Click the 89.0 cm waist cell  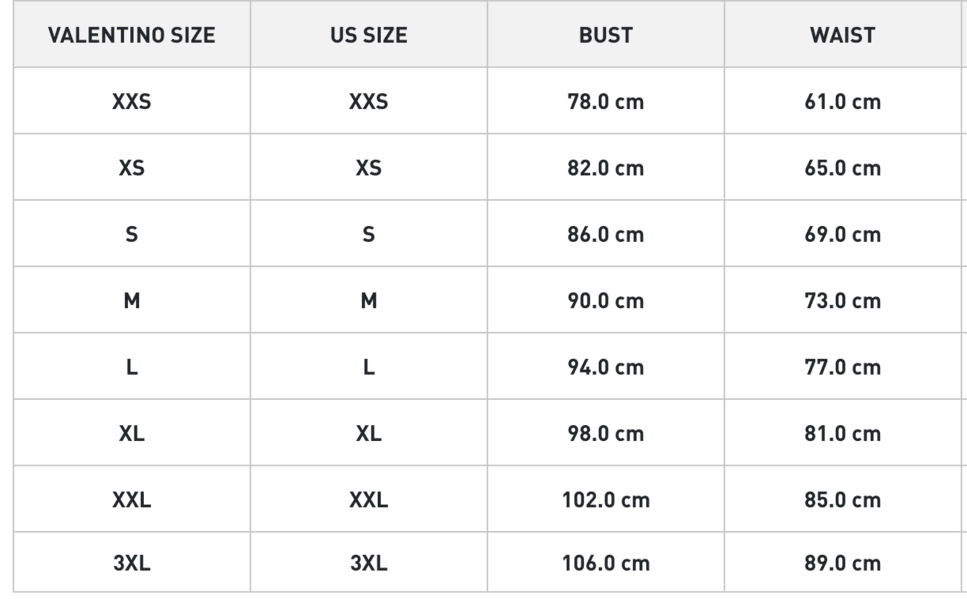pyautogui.click(x=842, y=562)
